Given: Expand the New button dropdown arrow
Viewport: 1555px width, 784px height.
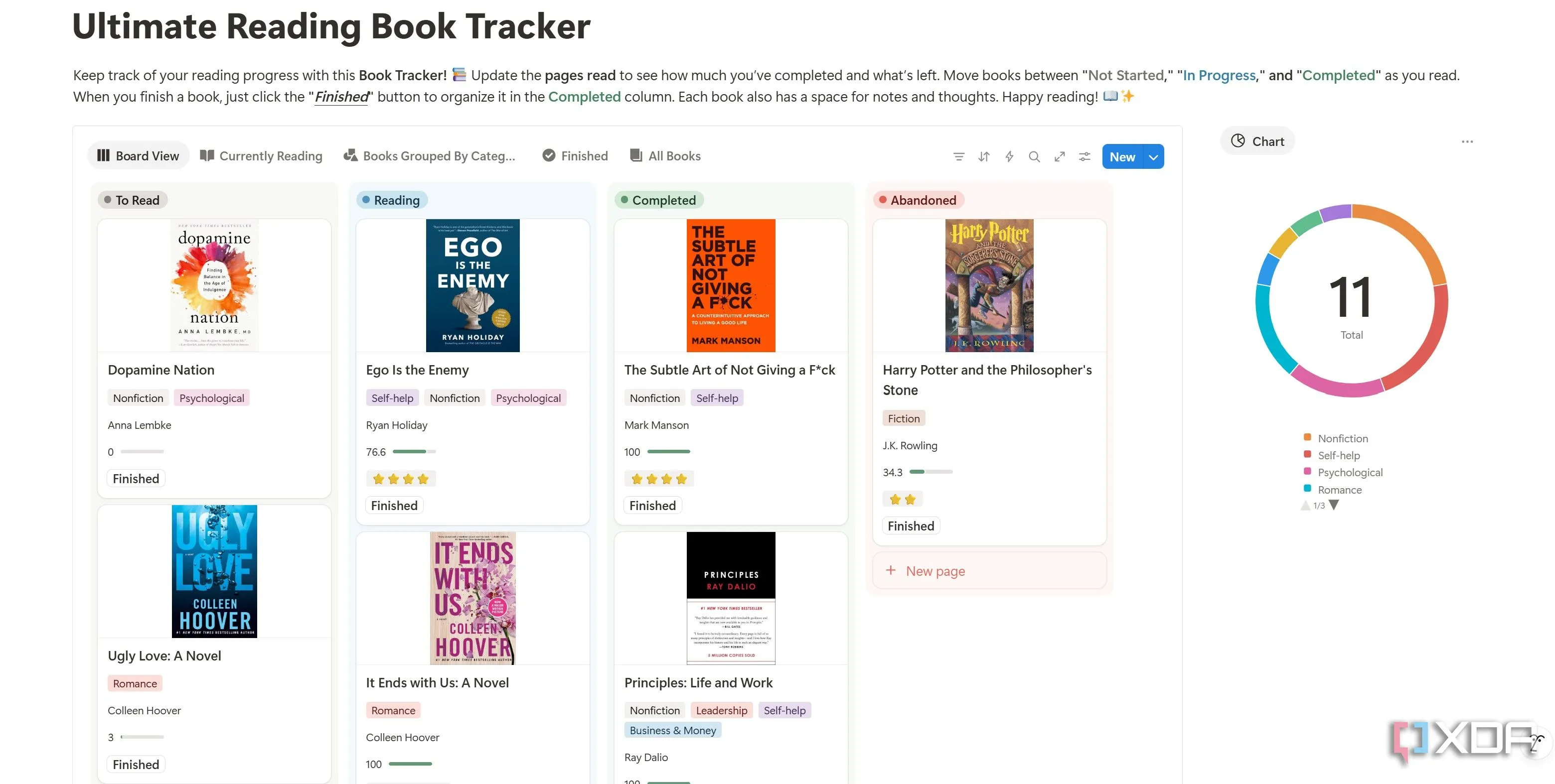Looking at the screenshot, I should 1154,157.
